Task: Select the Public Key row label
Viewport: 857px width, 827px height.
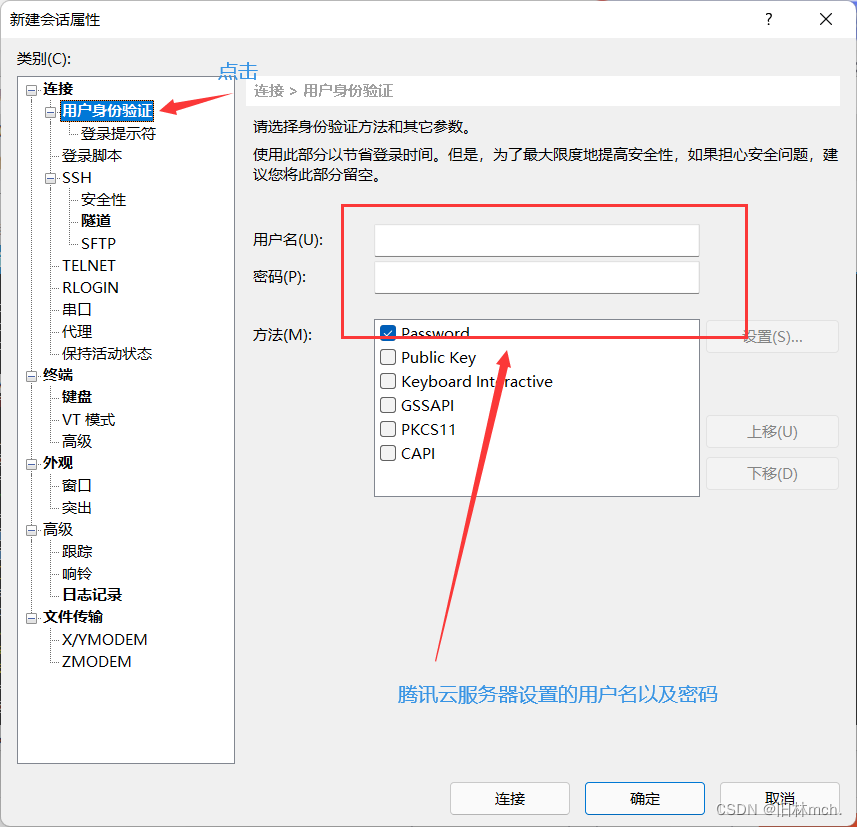Action: point(438,357)
